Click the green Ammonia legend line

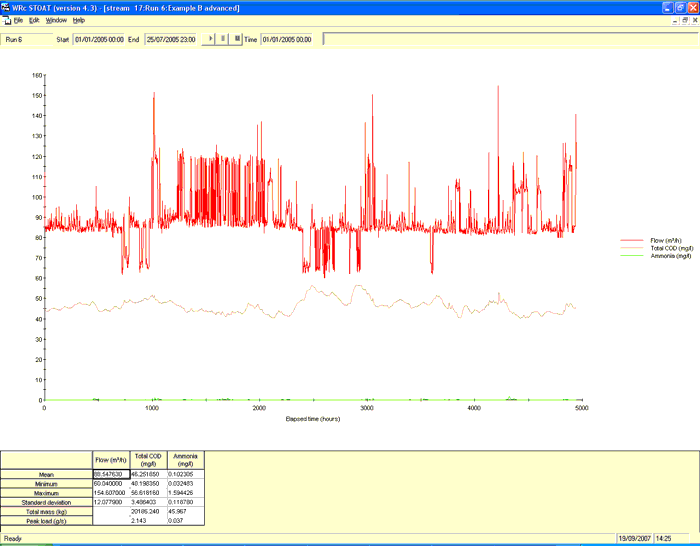(x=632, y=256)
